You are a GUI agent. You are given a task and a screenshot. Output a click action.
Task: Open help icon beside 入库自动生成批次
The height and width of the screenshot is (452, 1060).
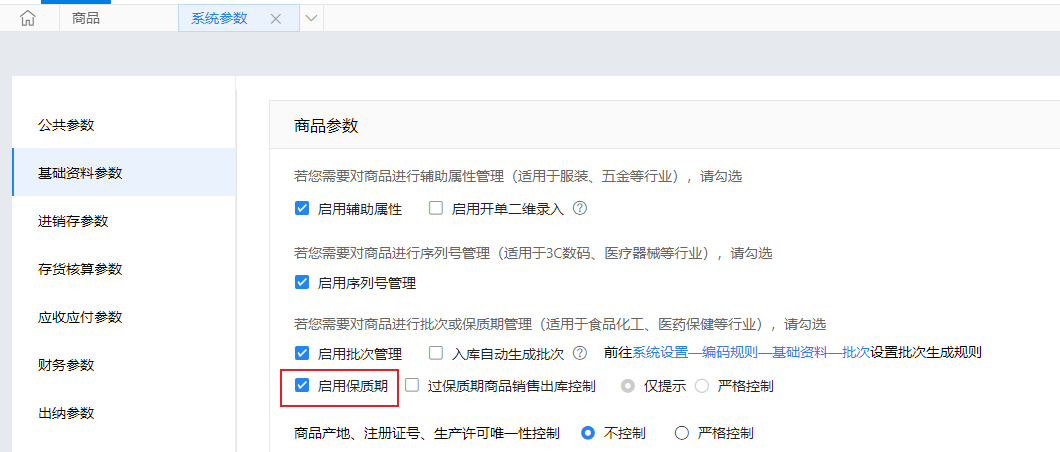click(x=579, y=352)
